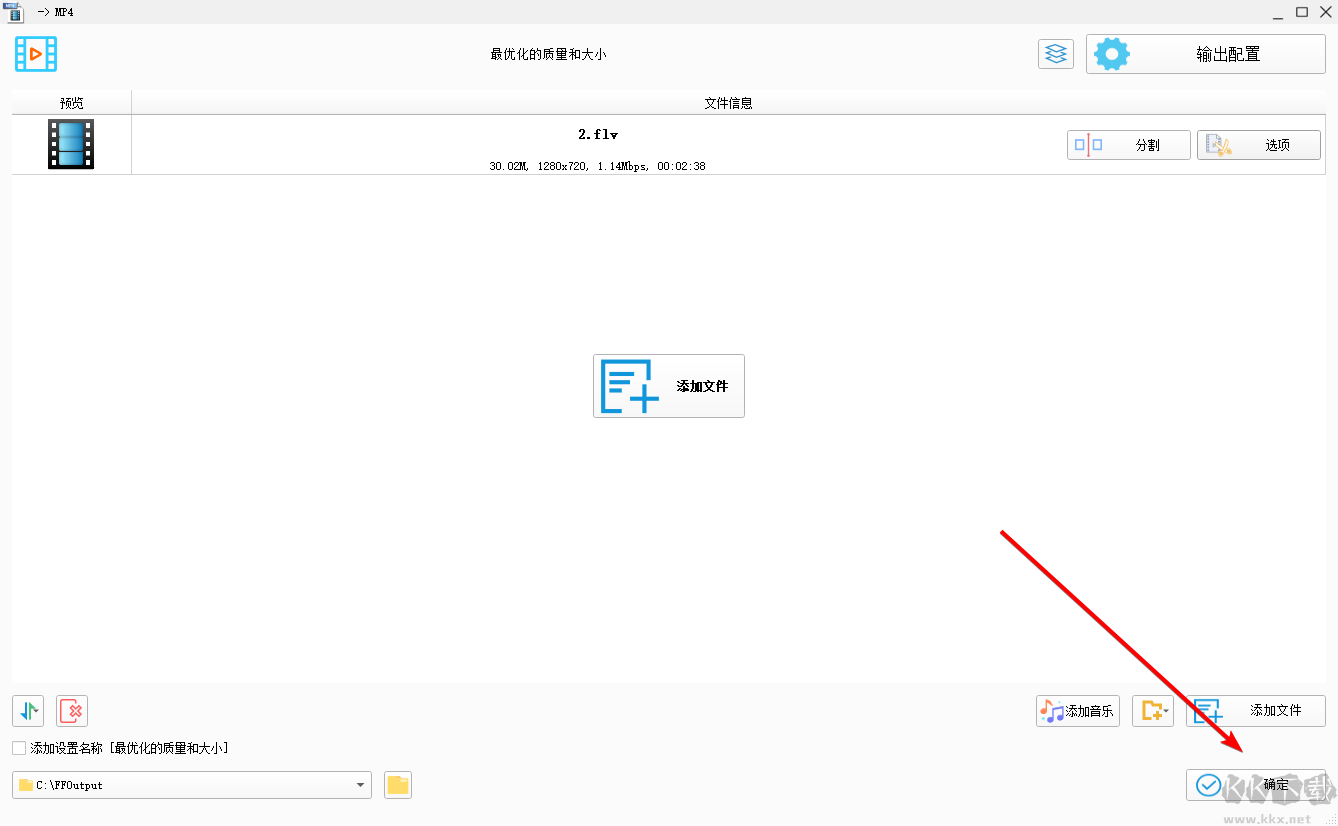Screen dimensions: 1338x826
Task: Click the green-blue sort arrows icon
Action: click(25, 709)
